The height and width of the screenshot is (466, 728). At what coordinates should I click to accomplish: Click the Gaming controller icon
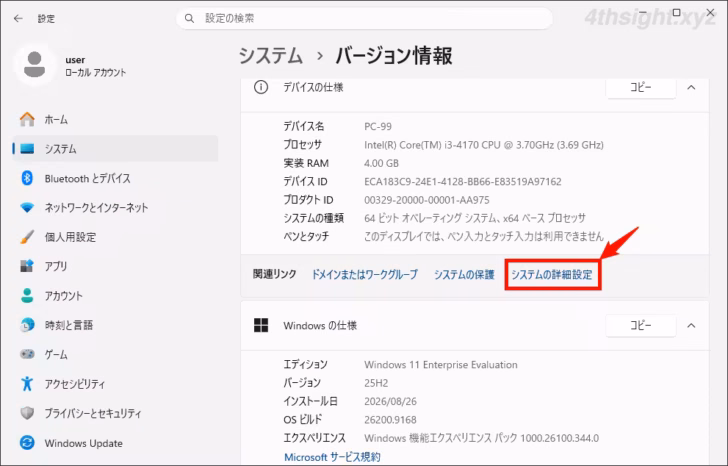tap(27, 354)
